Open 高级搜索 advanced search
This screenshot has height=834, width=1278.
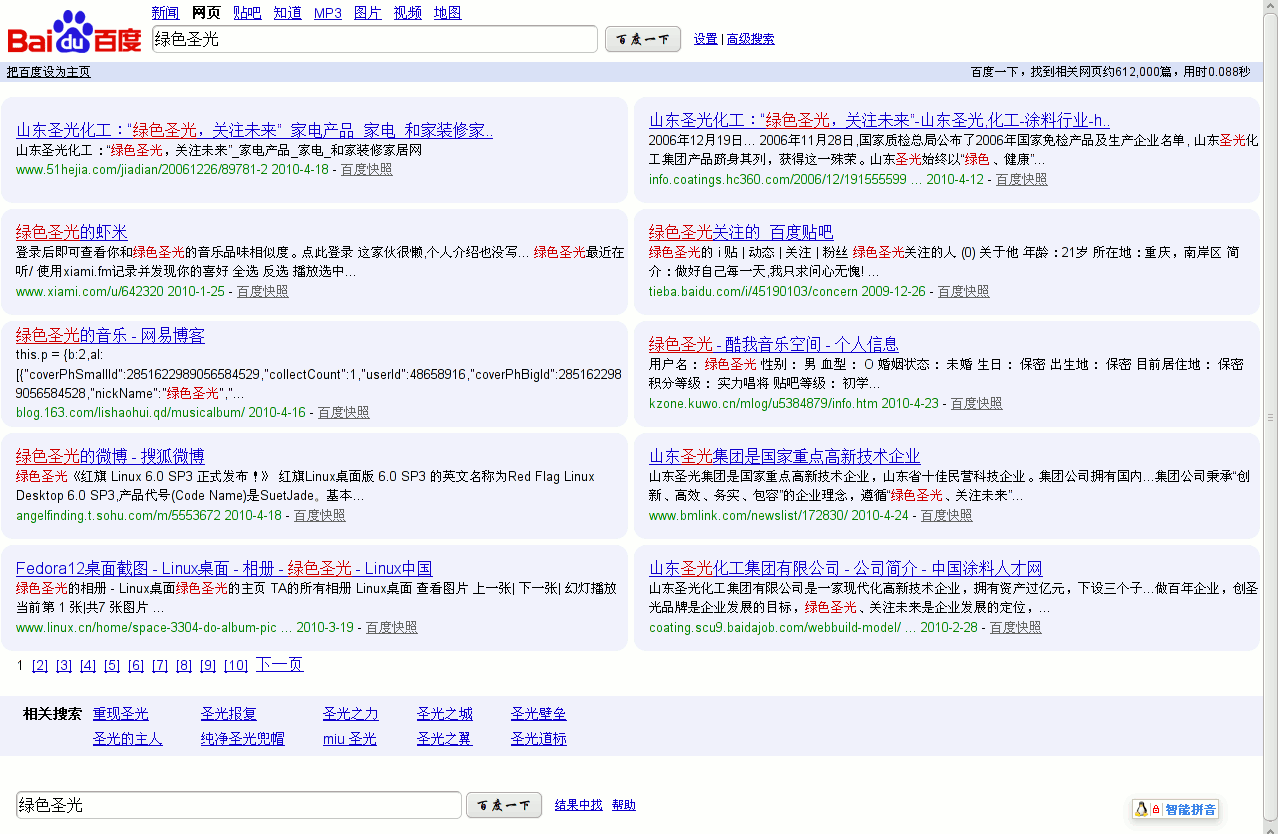tap(750, 39)
